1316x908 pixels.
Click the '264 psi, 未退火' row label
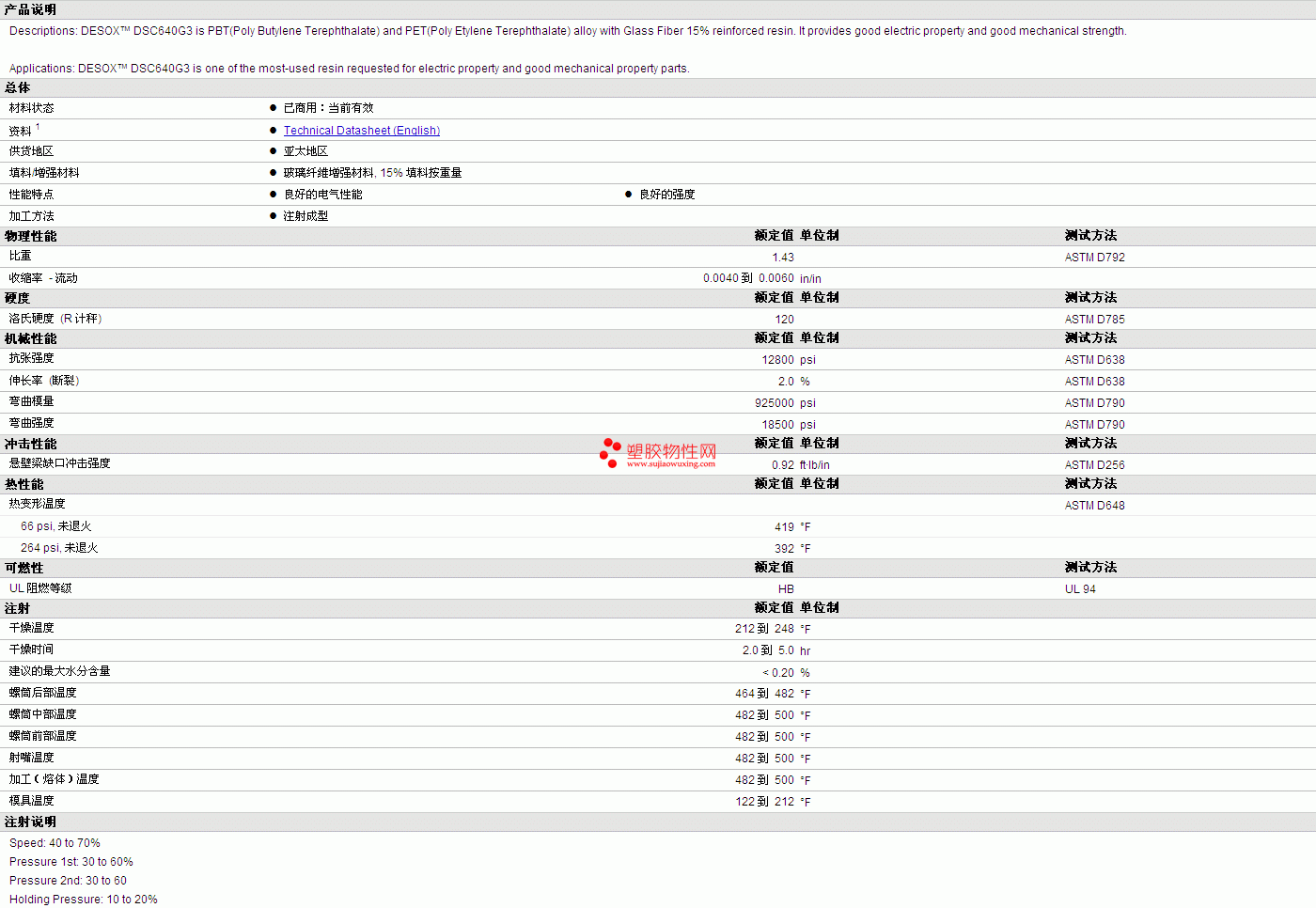point(59,548)
